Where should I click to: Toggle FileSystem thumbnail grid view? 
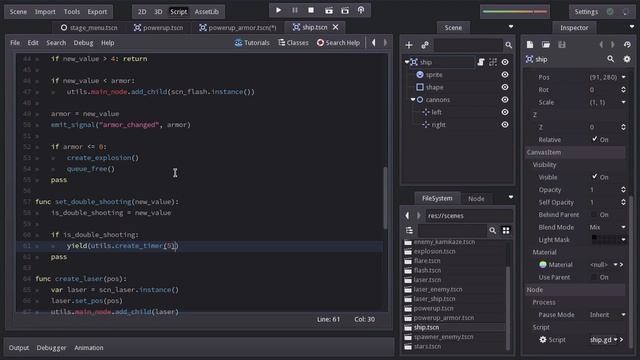click(506, 231)
